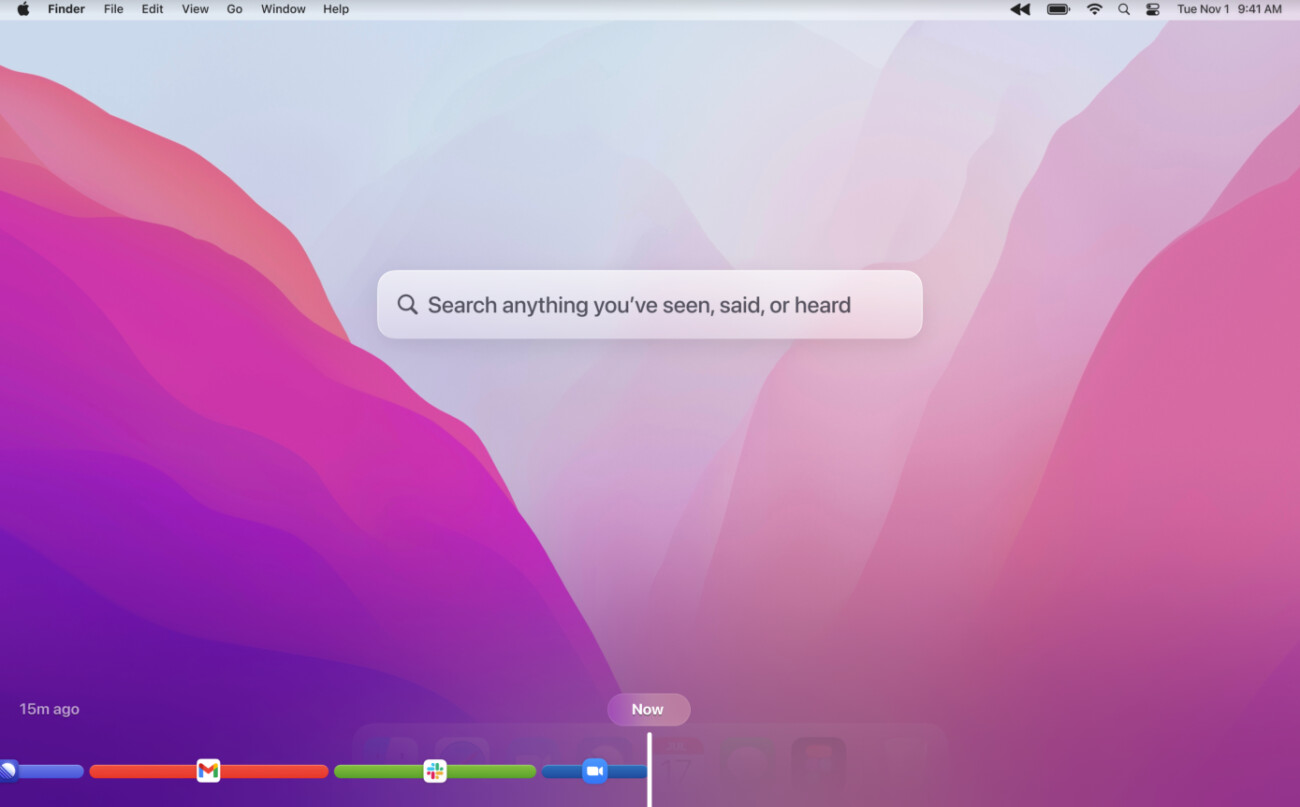
Task: Open the Gmail session on the timeline
Action: [x=208, y=770]
